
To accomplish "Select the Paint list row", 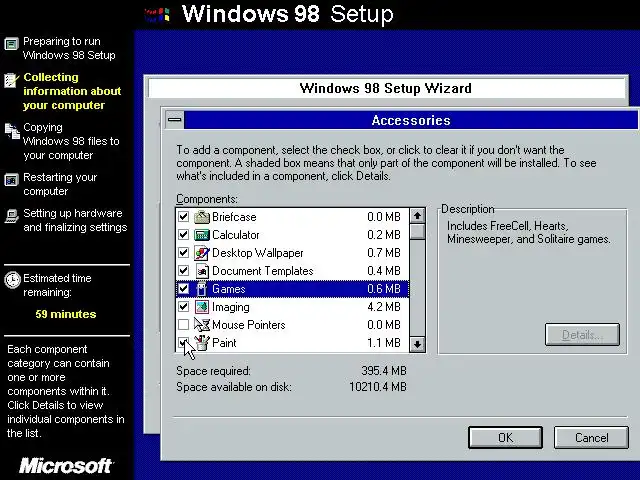I will point(292,342).
